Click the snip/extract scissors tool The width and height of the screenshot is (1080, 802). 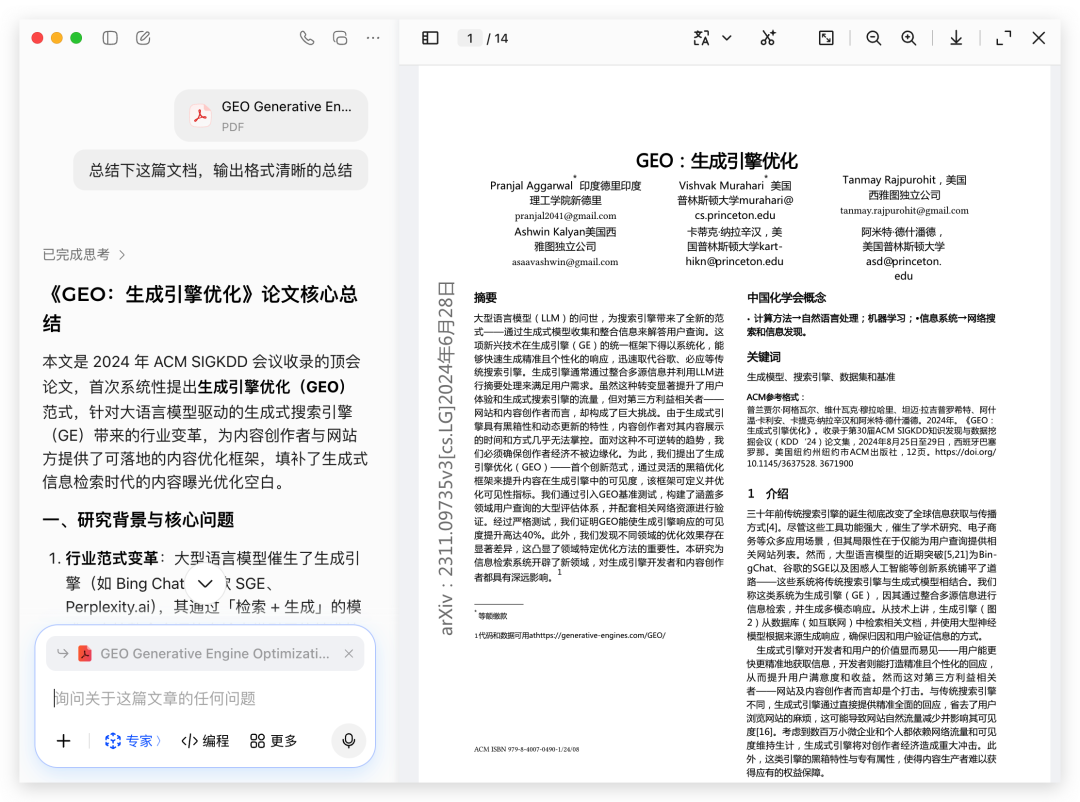tap(768, 38)
